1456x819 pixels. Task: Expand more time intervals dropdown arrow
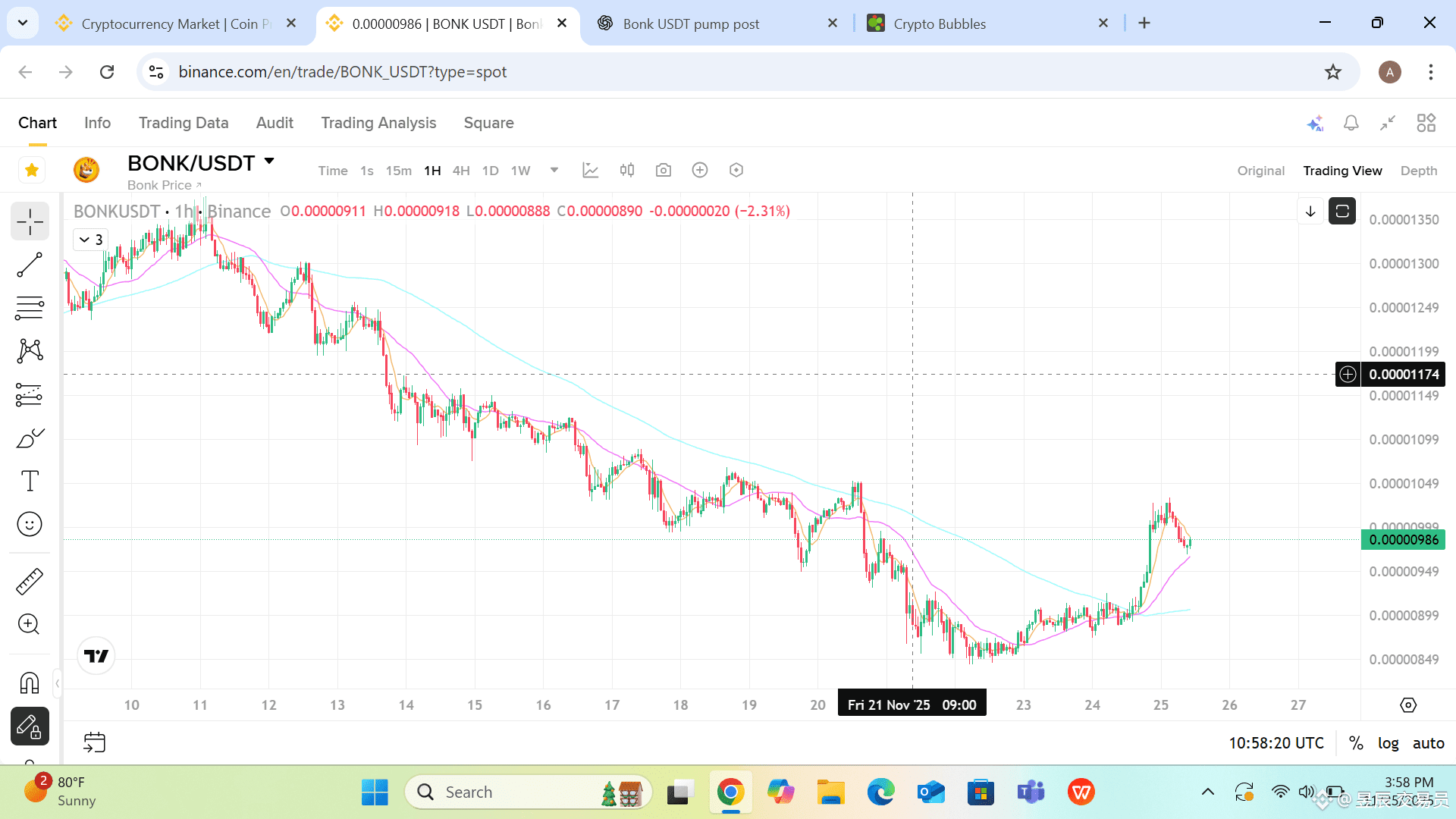tap(554, 171)
